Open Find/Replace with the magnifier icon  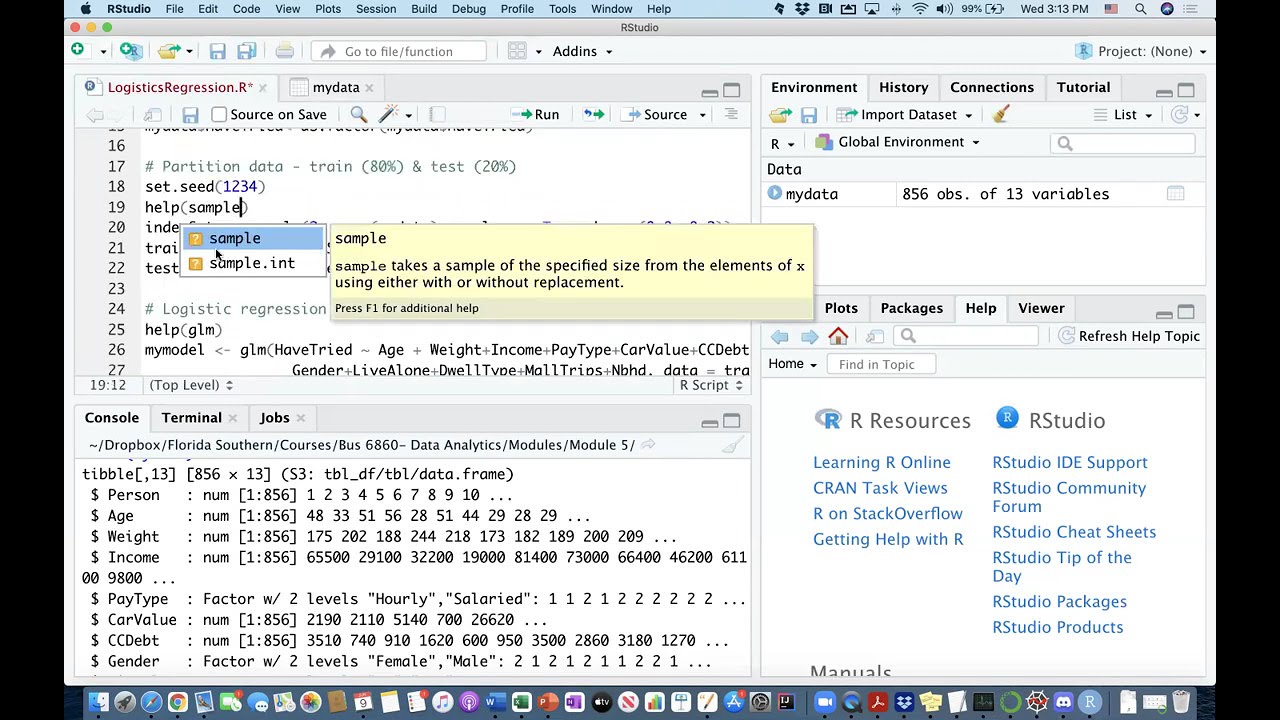pos(358,115)
